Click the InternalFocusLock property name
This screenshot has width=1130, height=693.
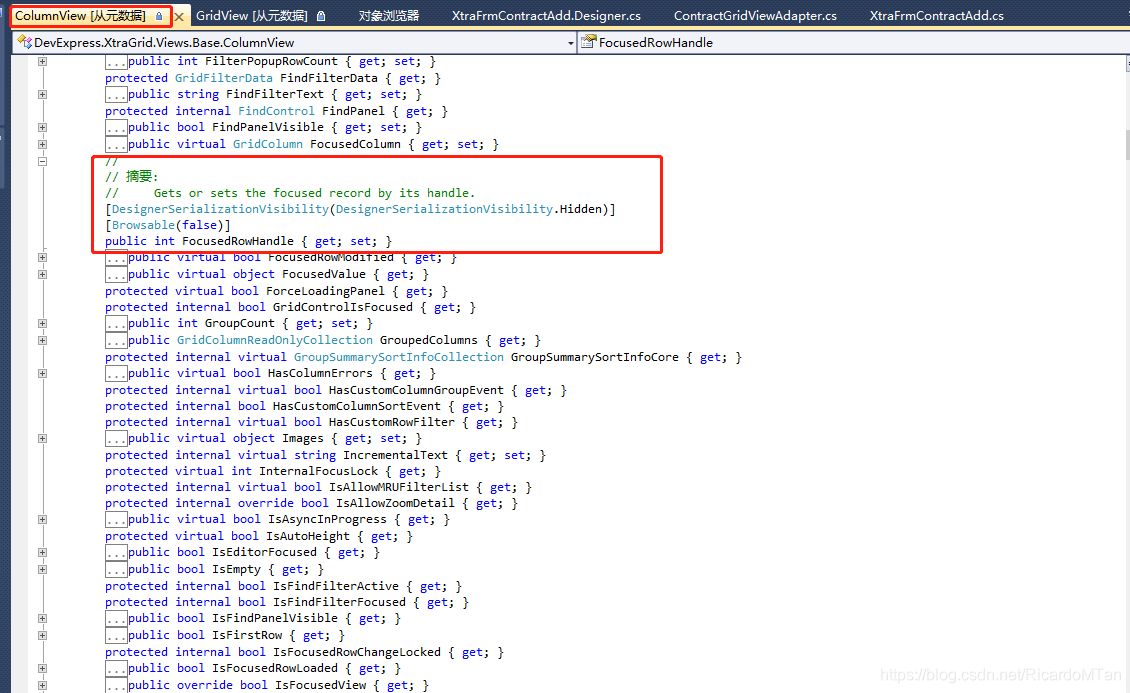coord(319,471)
